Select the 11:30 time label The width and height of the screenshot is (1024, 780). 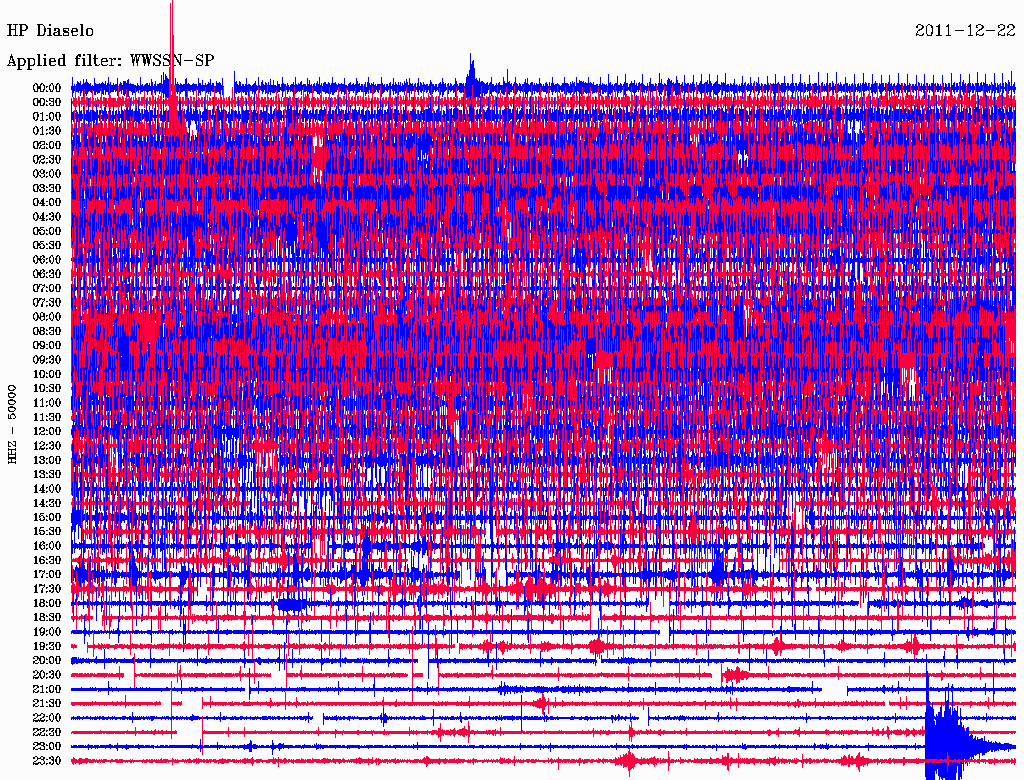tap(47, 417)
